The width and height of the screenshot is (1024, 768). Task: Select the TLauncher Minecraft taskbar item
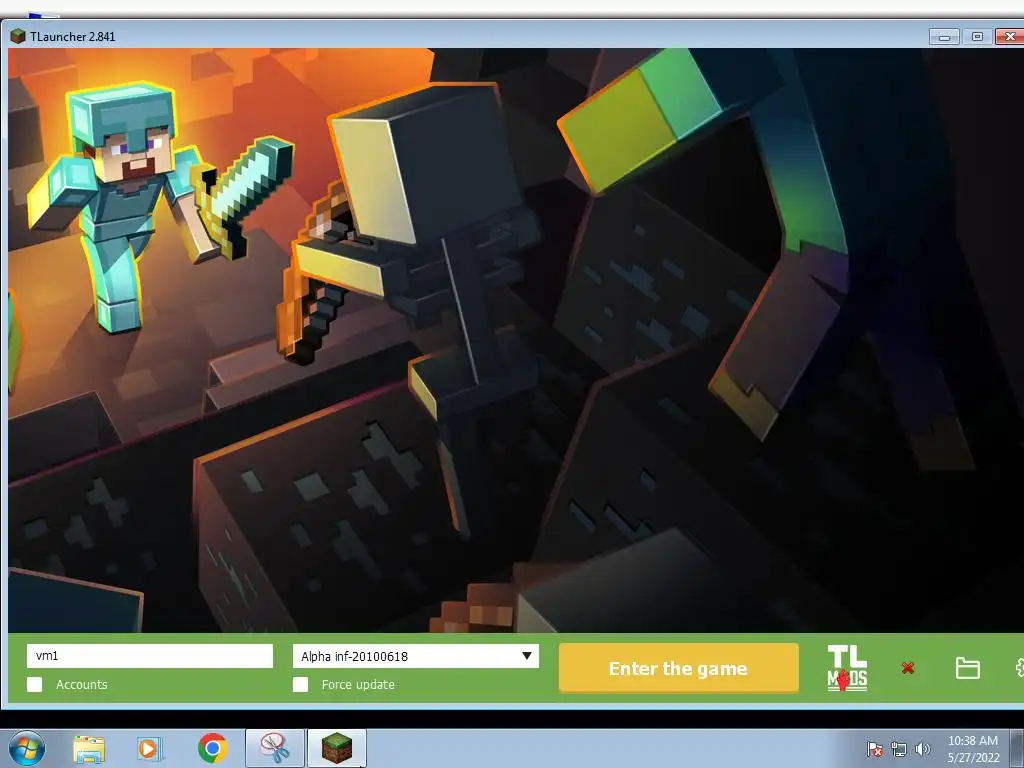pyautogui.click(x=337, y=748)
